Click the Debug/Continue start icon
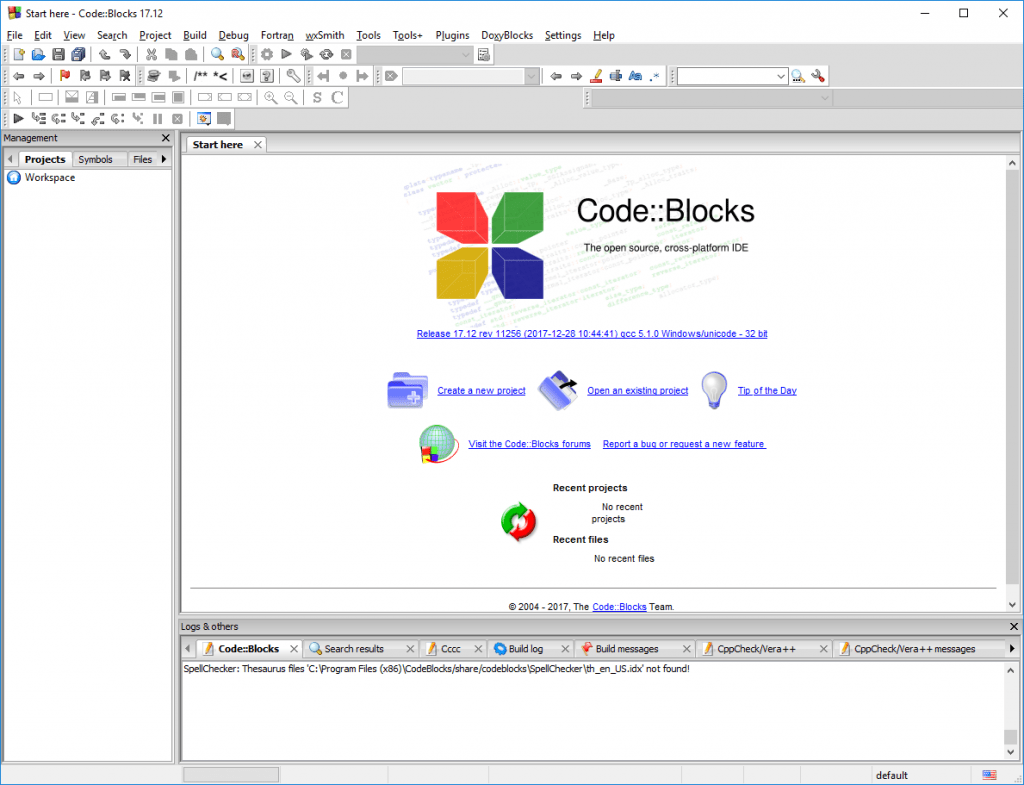 18,119
